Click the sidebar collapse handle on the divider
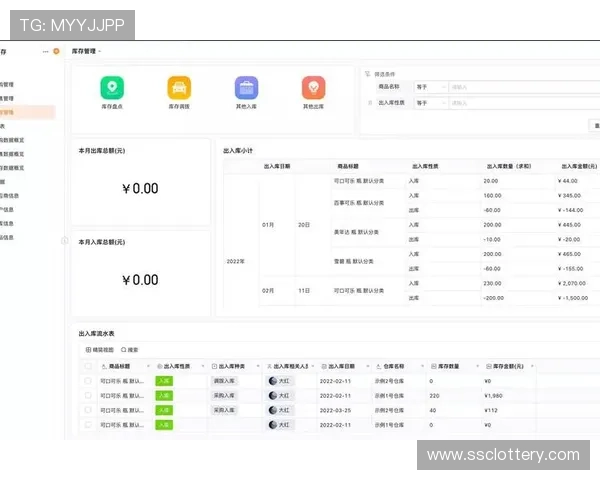Image resolution: width=600 pixels, height=480 pixels. pyautogui.click(x=65, y=240)
